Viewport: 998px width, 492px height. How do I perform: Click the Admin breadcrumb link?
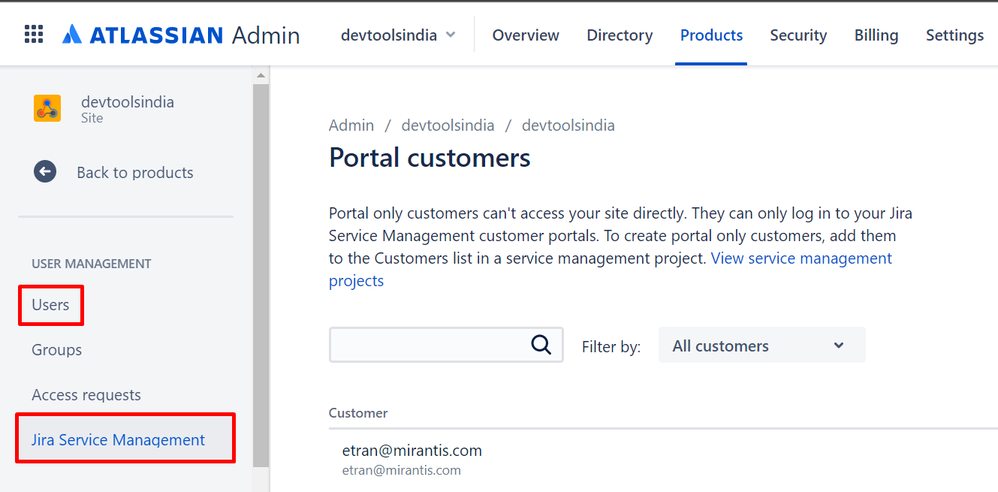[351, 125]
